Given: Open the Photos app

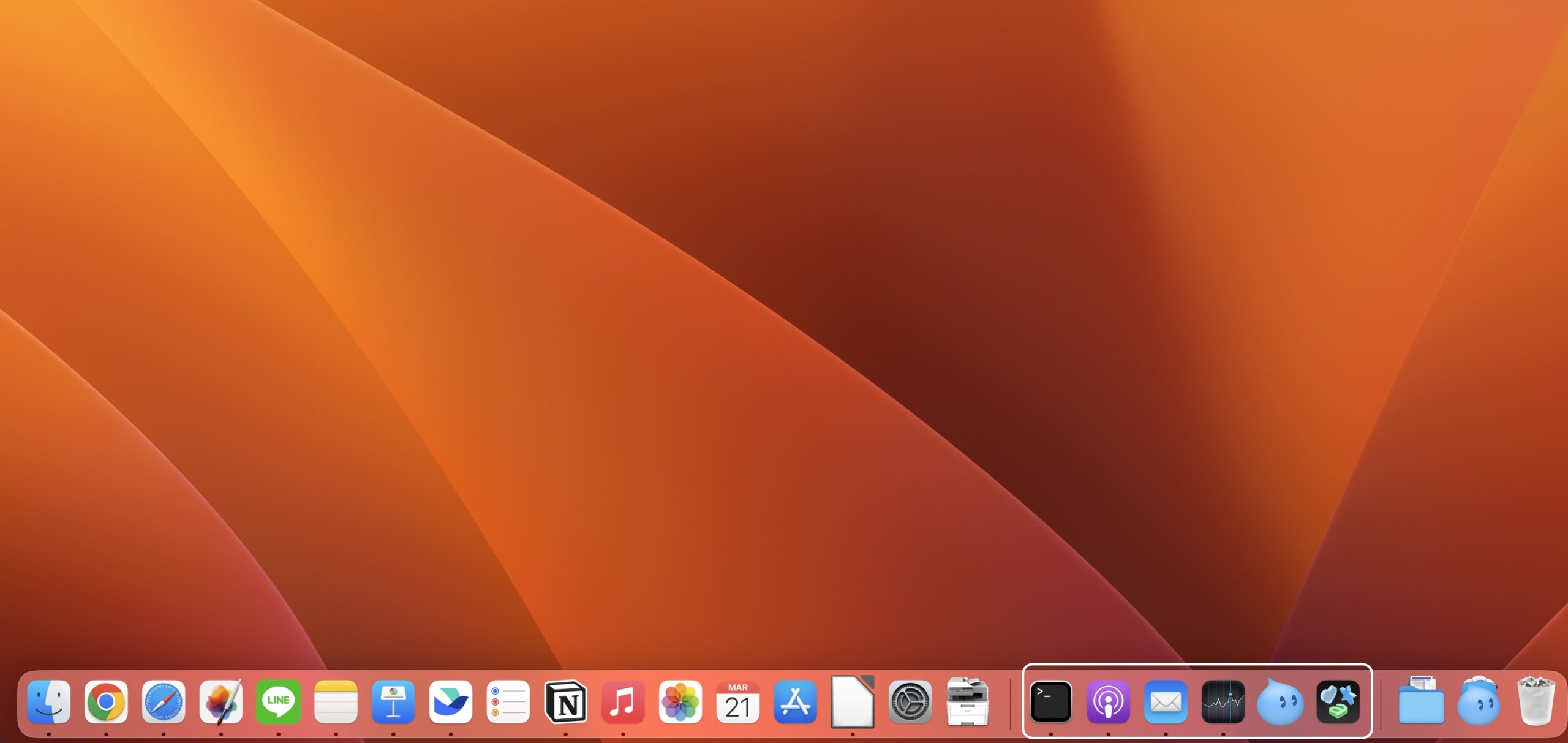Looking at the screenshot, I should point(680,701).
